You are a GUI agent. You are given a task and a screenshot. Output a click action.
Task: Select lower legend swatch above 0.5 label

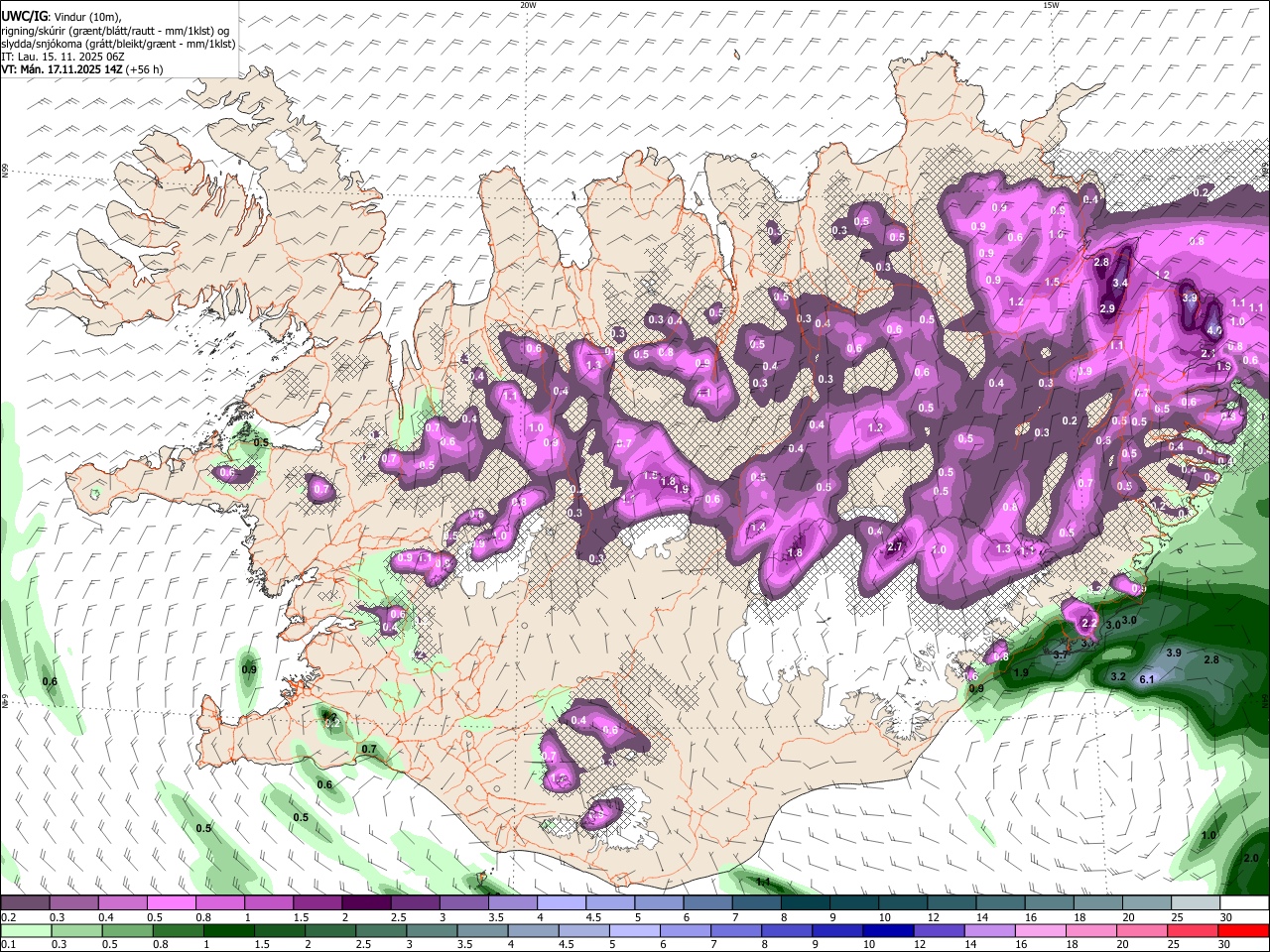coord(128,931)
